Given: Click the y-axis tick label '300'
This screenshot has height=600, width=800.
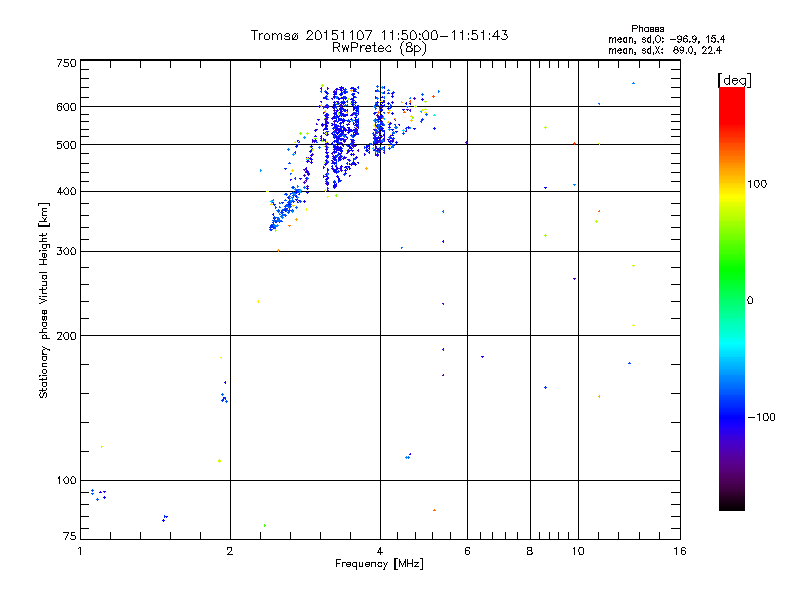Looking at the screenshot, I should tap(66, 252).
